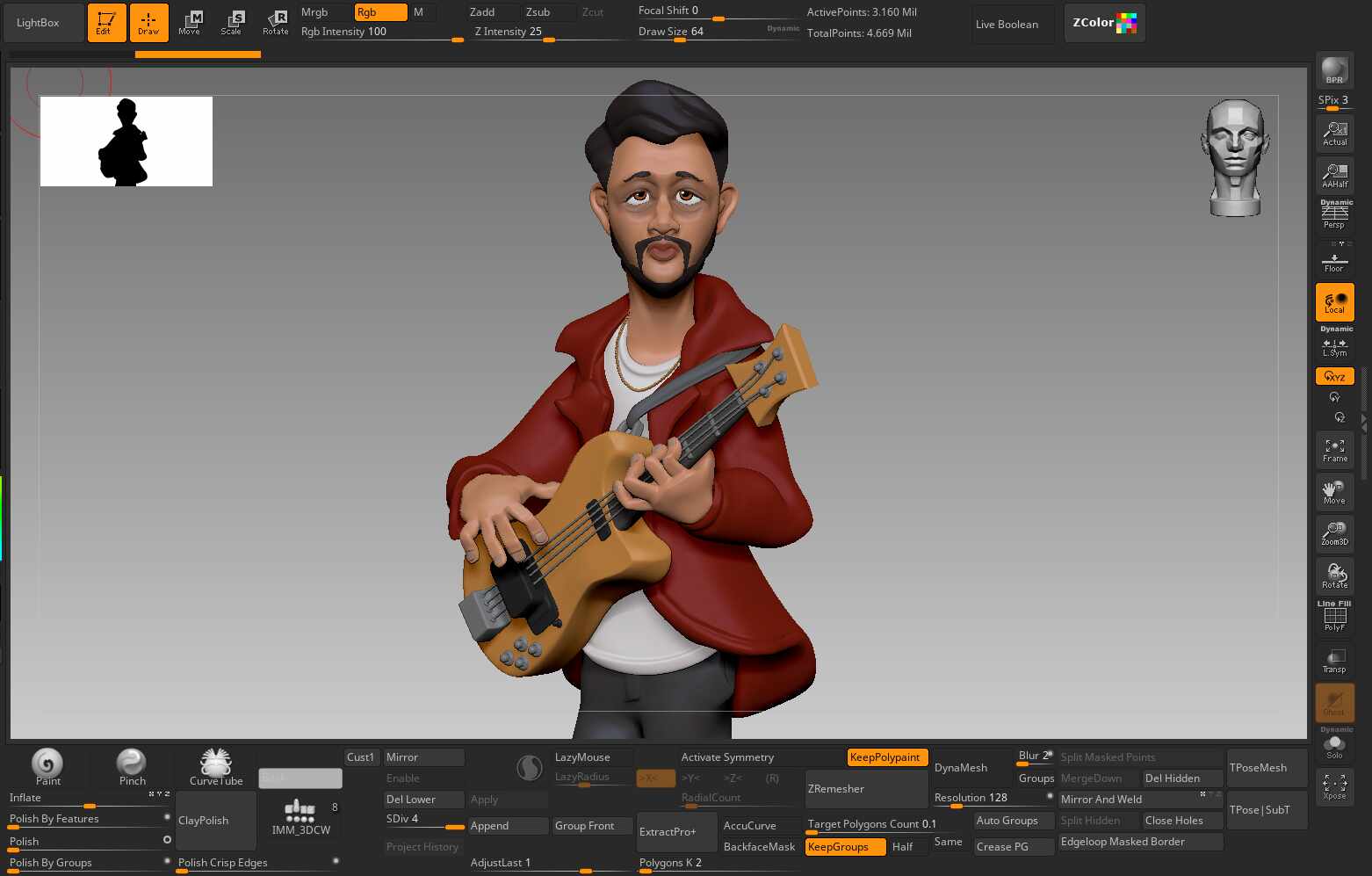
Task: Open the ZColor palette
Action: tap(1104, 23)
